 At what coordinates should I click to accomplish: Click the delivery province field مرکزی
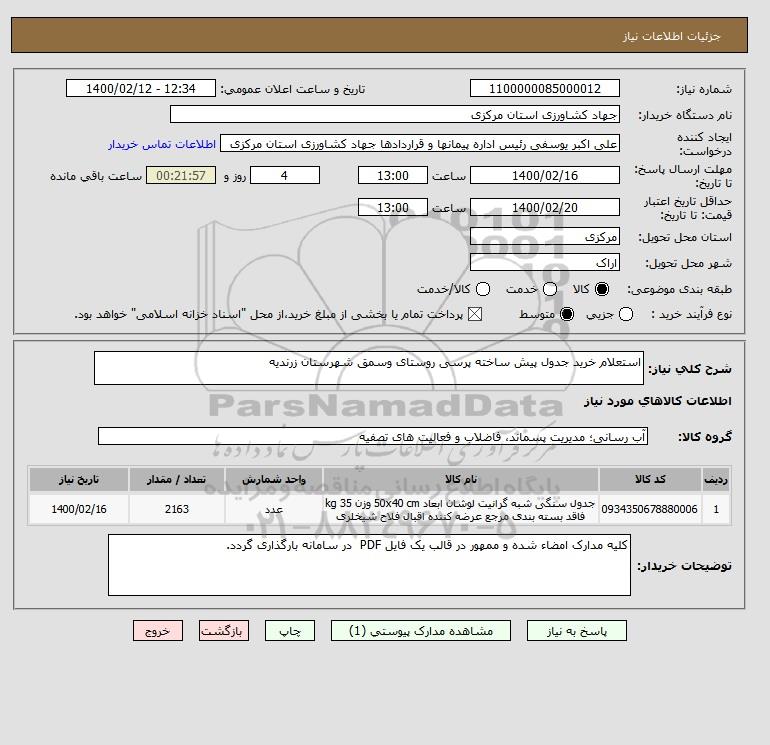[545, 237]
